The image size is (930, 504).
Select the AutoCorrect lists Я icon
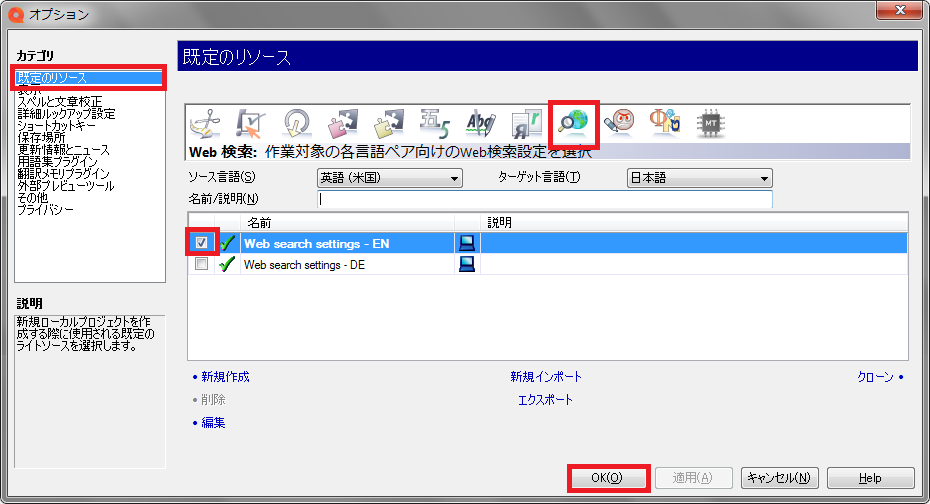tap(527, 123)
